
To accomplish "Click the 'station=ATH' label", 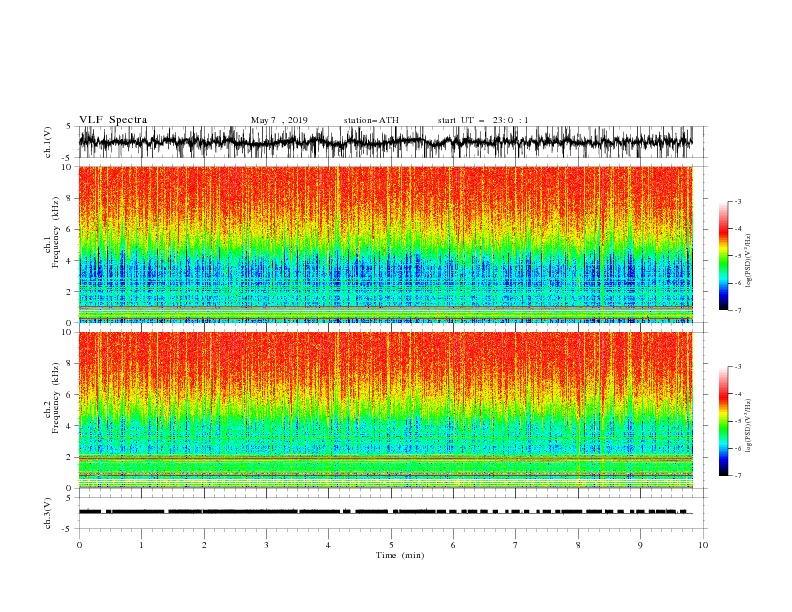I will coord(371,120).
